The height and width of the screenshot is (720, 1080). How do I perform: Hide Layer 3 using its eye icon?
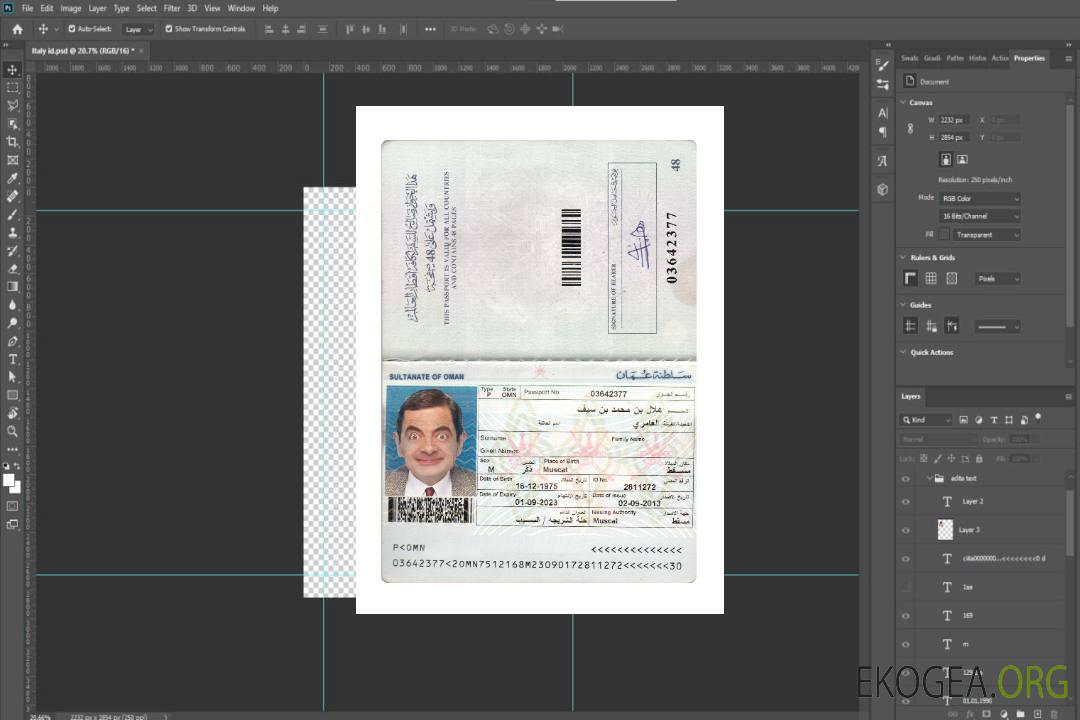click(x=906, y=531)
